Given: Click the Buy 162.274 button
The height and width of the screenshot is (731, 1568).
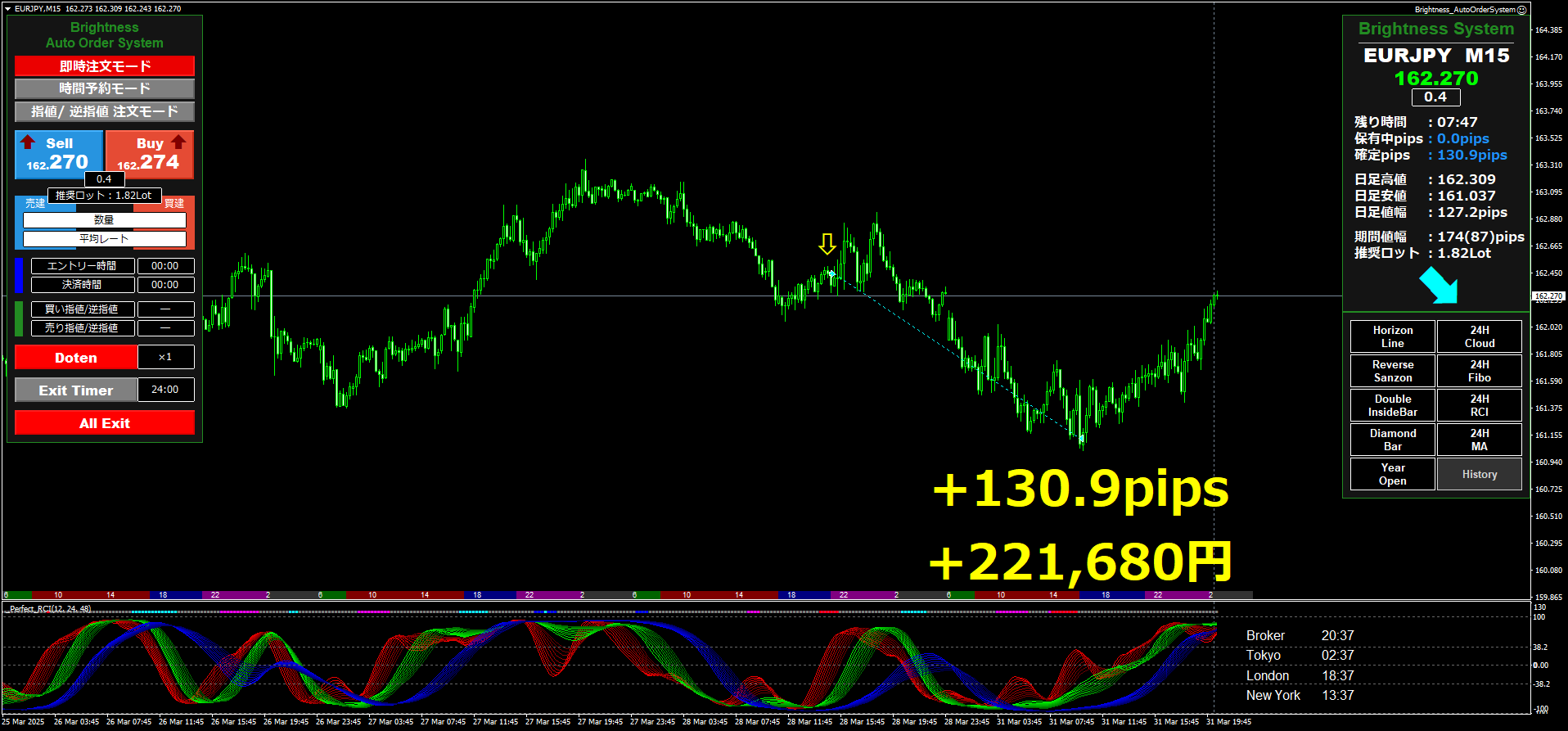Looking at the screenshot, I should point(150,154).
